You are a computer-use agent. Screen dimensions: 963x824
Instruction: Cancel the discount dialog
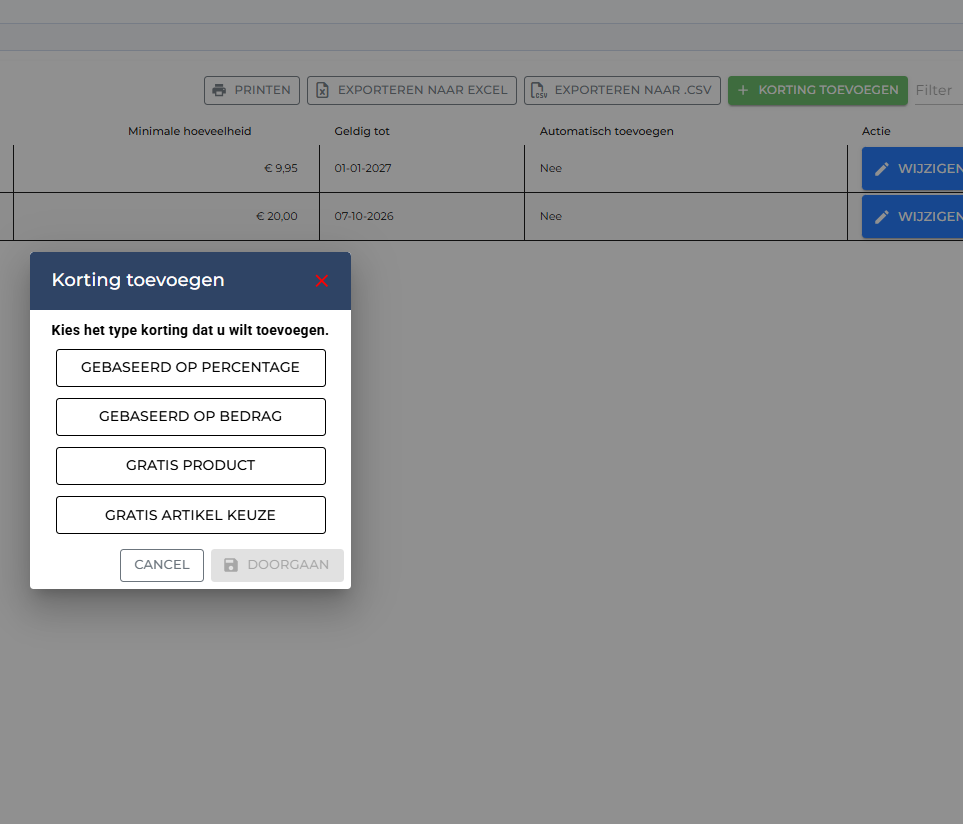pos(161,565)
